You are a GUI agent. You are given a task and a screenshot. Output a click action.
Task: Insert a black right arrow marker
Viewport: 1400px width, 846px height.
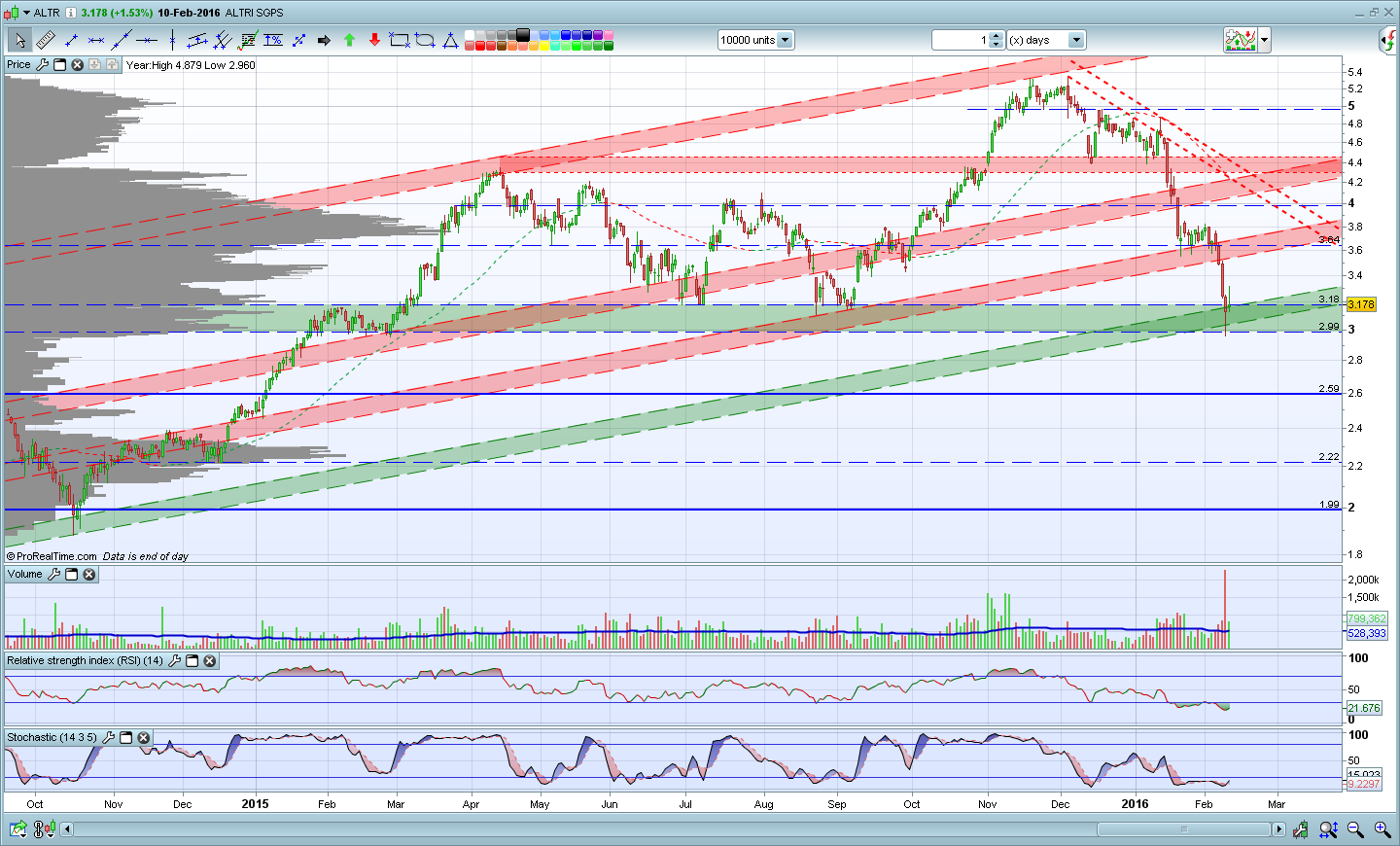324,40
